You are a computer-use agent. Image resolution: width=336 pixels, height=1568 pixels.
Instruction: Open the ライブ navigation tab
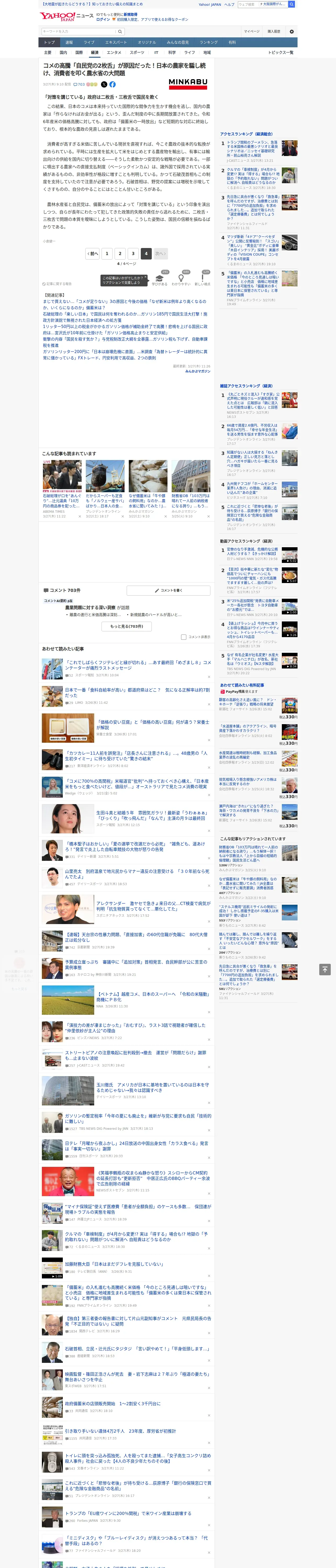[89, 43]
